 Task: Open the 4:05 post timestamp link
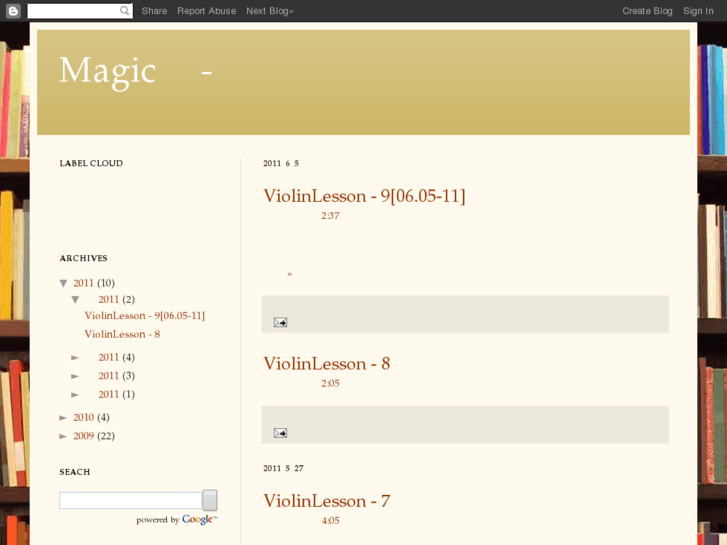(x=331, y=520)
